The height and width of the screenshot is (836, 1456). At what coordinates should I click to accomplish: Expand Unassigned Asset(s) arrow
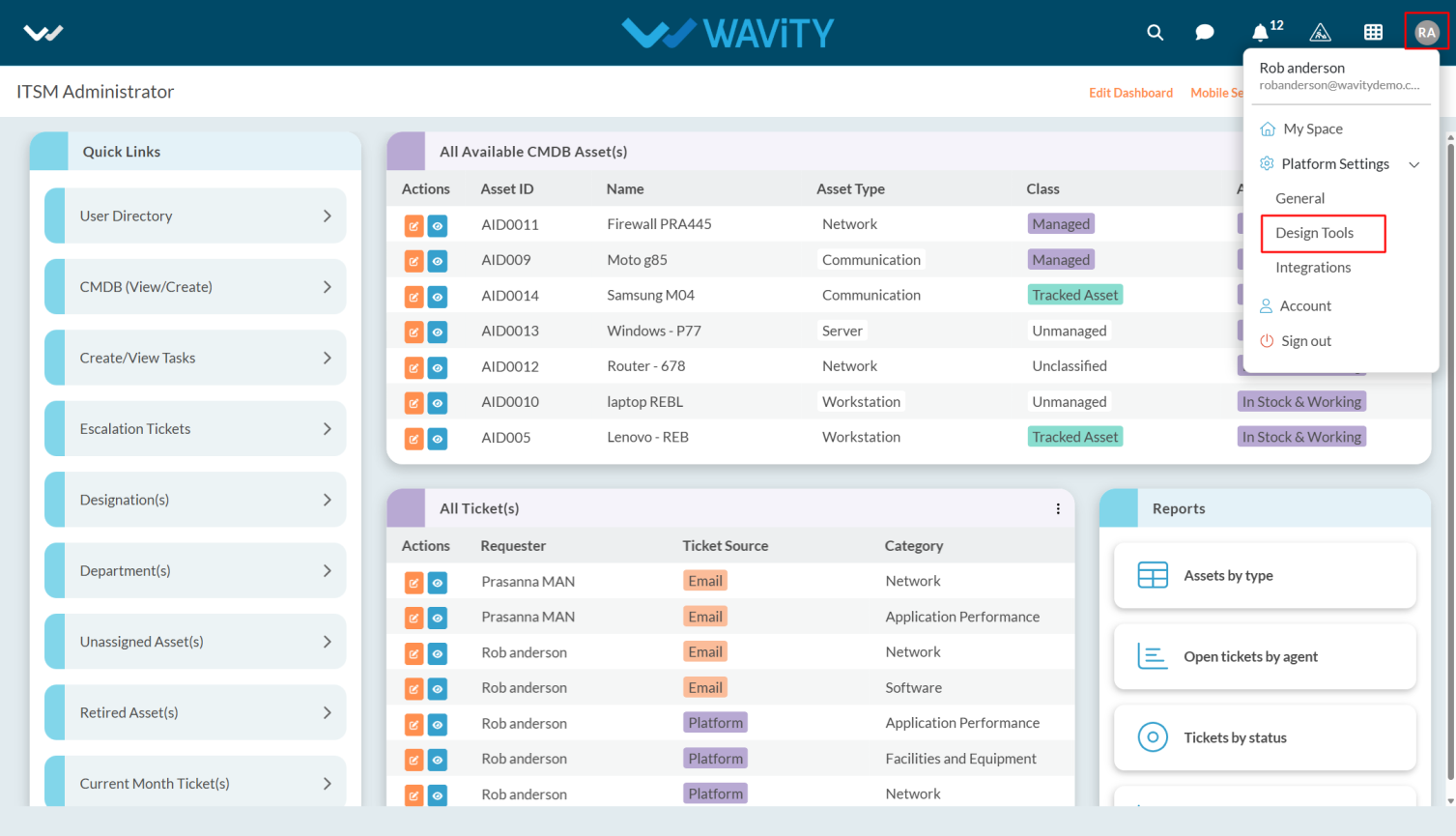click(327, 642)
